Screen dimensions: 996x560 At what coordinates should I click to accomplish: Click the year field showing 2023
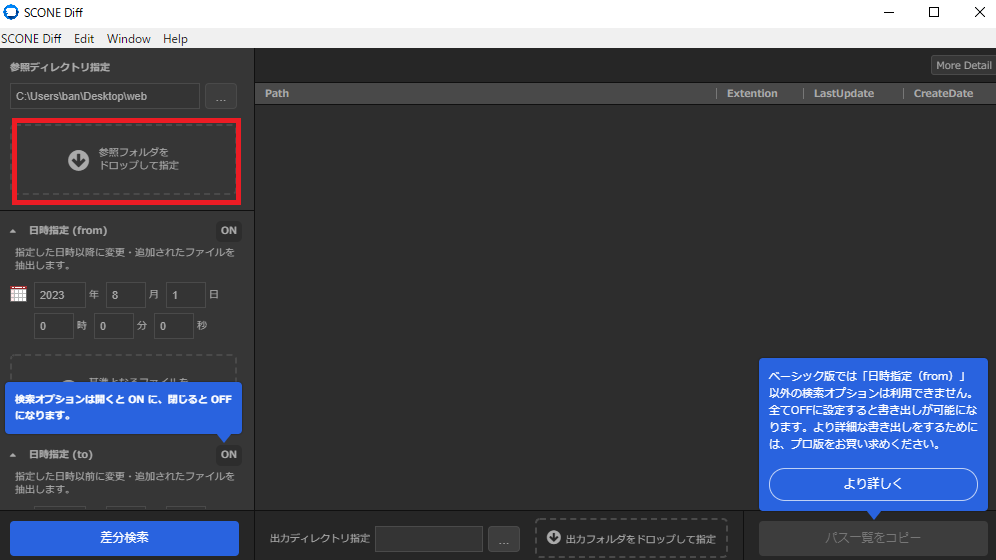coord(60,295)
